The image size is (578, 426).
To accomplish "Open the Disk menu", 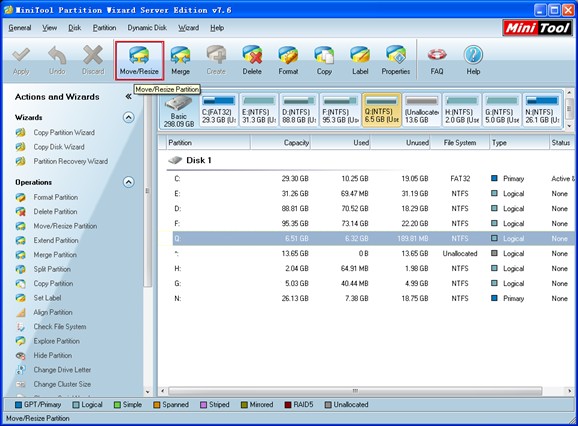I will coord(74,28).
